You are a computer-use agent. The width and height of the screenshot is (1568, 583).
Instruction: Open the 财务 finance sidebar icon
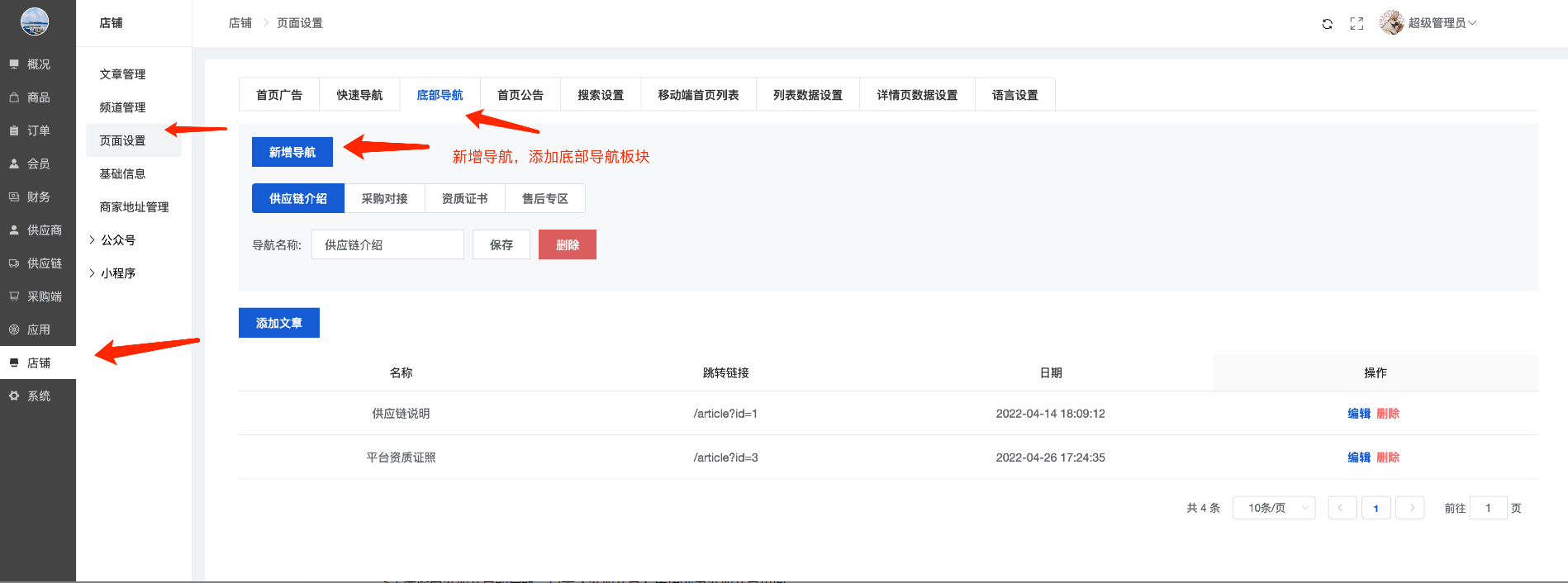(x=14, y=197)
